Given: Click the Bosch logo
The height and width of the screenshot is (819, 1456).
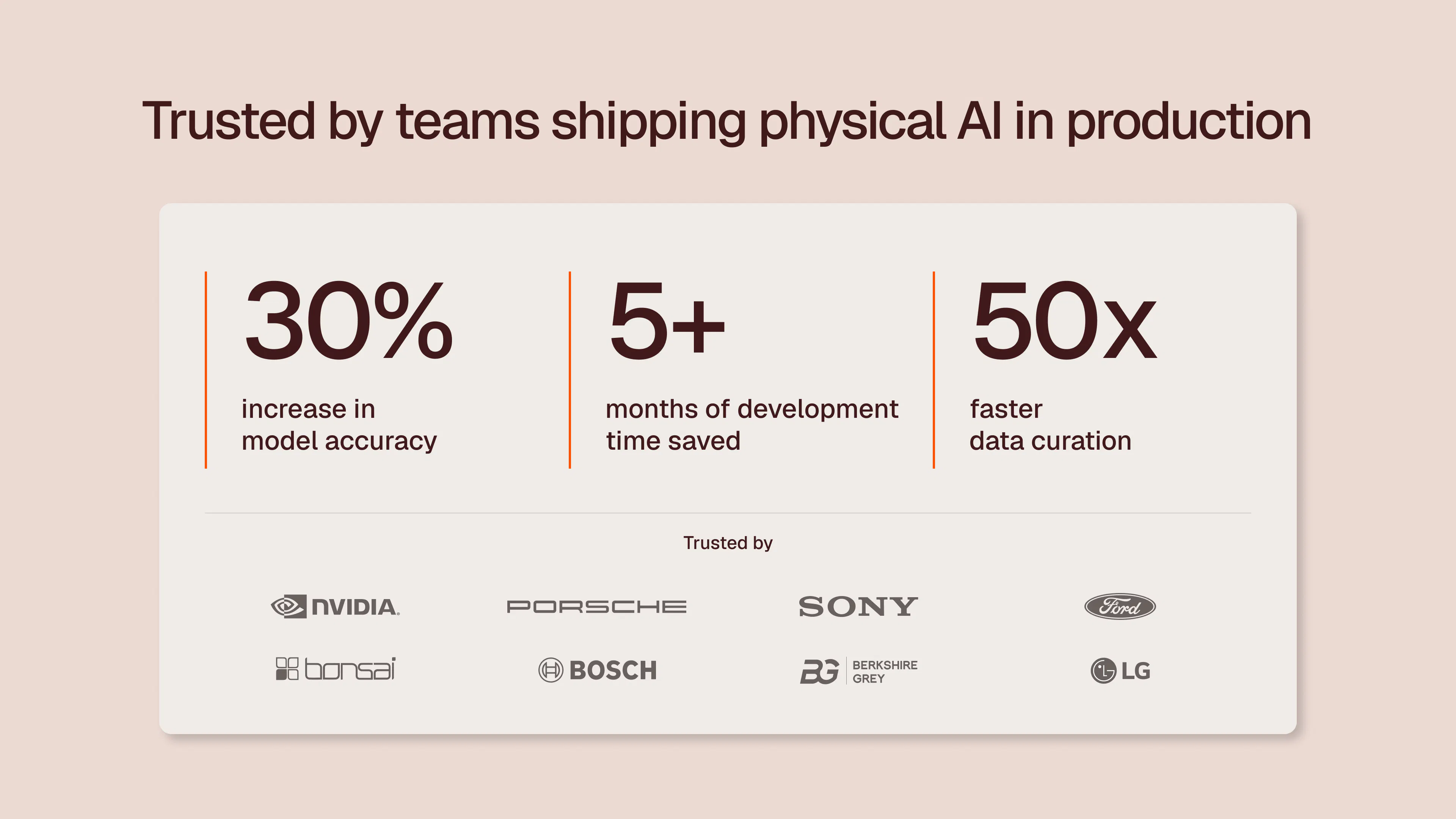Looking at the screenshot, I should (598, 670).
